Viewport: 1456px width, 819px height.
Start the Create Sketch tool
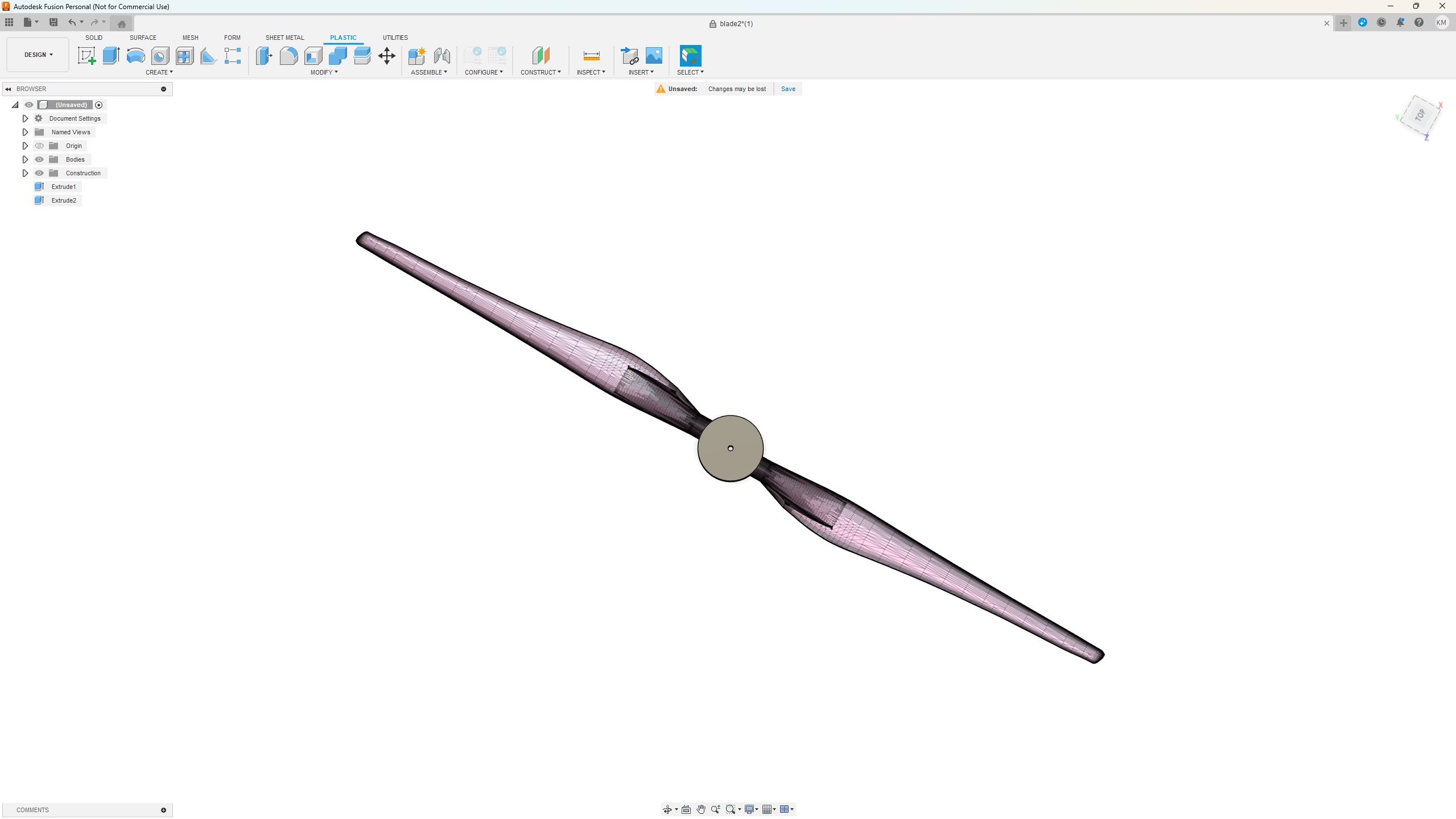[x=86, y=56]
